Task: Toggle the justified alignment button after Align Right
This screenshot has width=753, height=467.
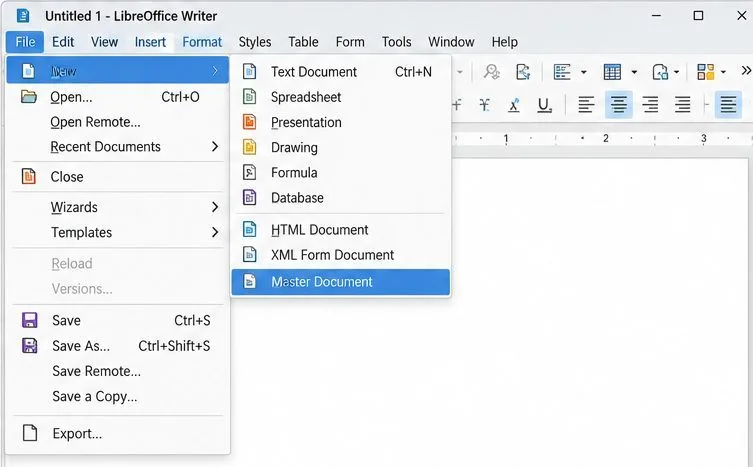Action: click(682, 104)
